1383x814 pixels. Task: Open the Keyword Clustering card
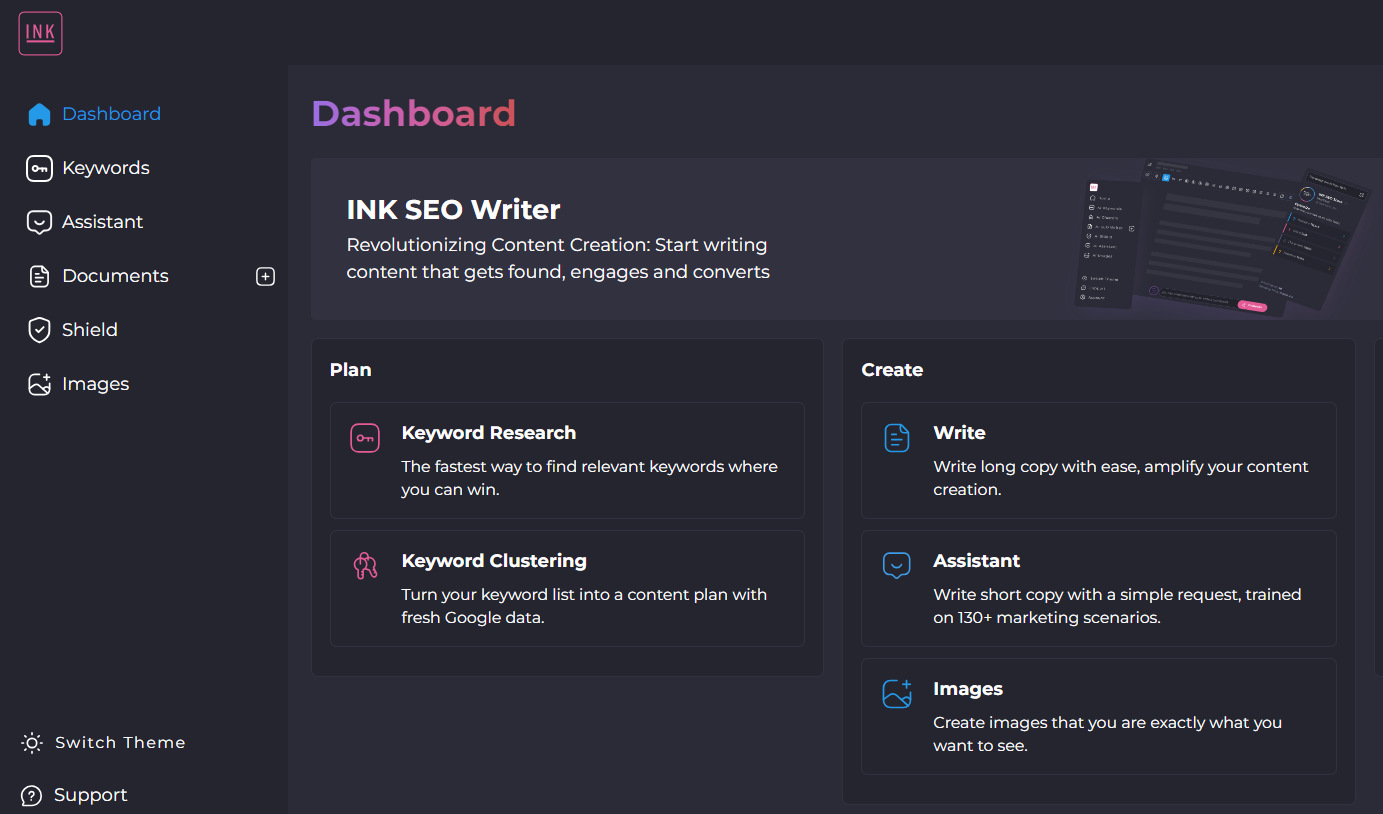[567, 588]
